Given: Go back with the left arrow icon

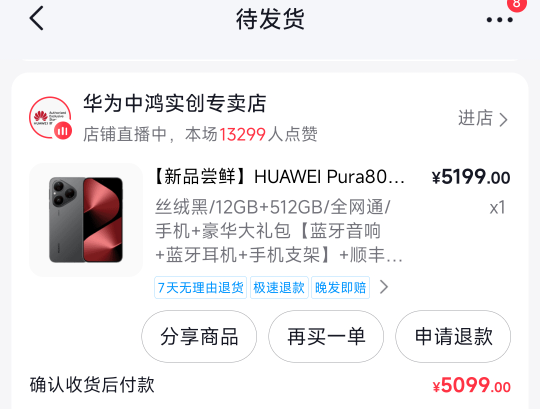Looking at the screenshot, I should [x=37, y=18].
